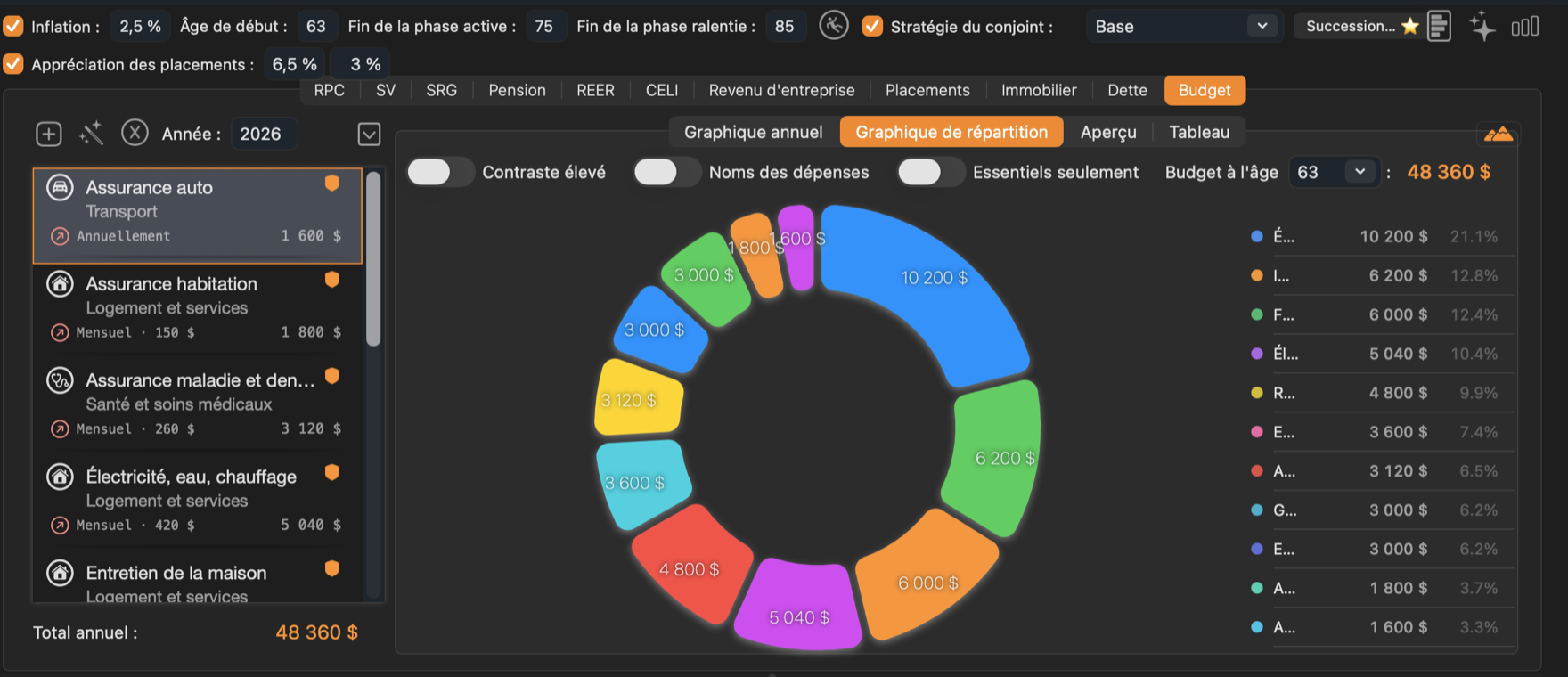This screenshot has width=1568, height=677.
Task: Enable the Noms des dépenses toggle
Action: (x=666, y=172)
